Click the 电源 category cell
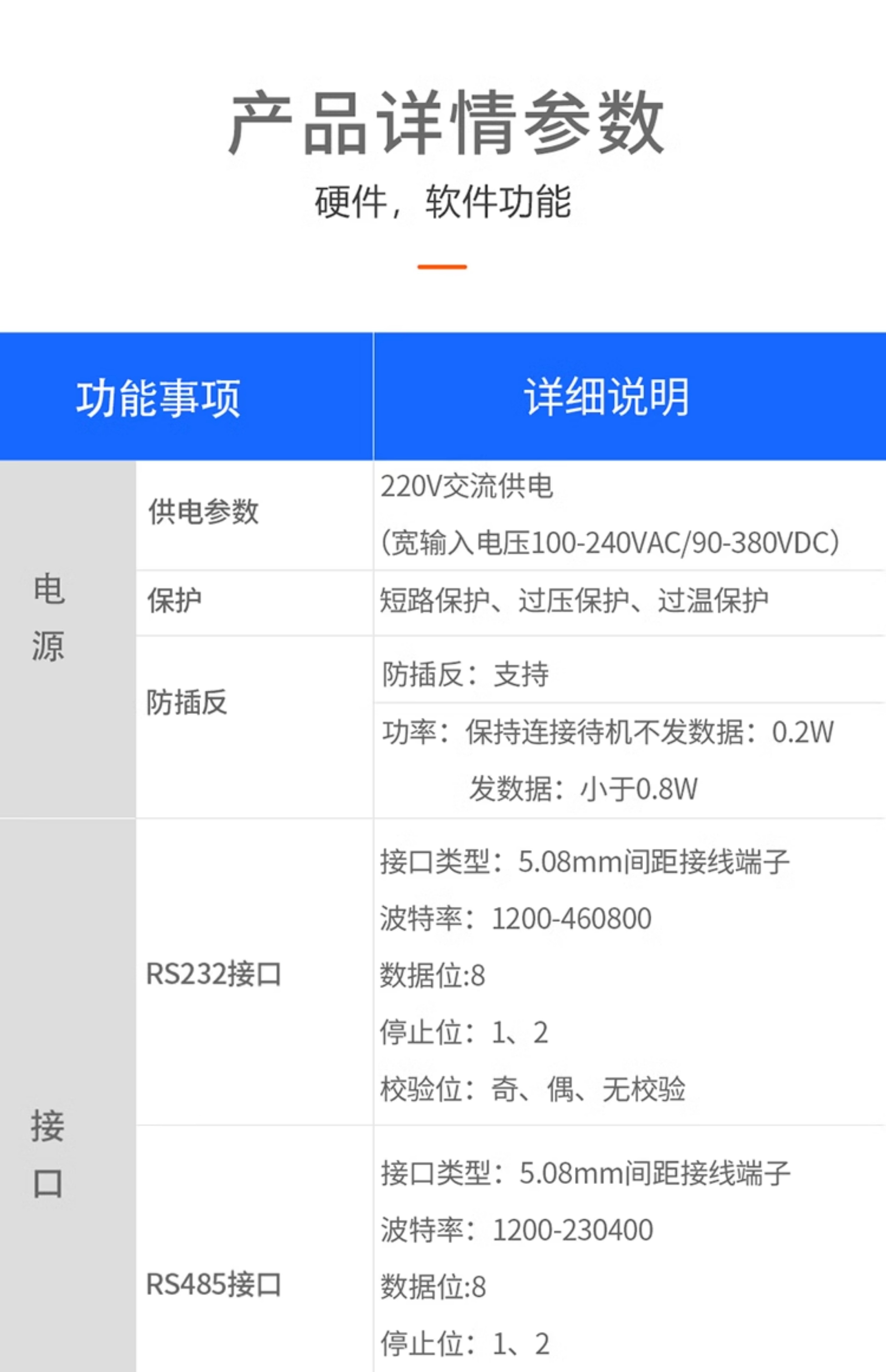Image resolution: width=886 pixels, height=1372 pixels. coord(48,617)
